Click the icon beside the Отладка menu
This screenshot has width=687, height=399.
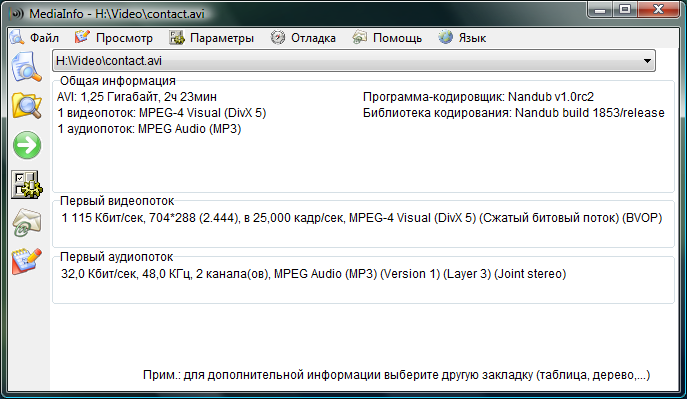tap(278, 38)
